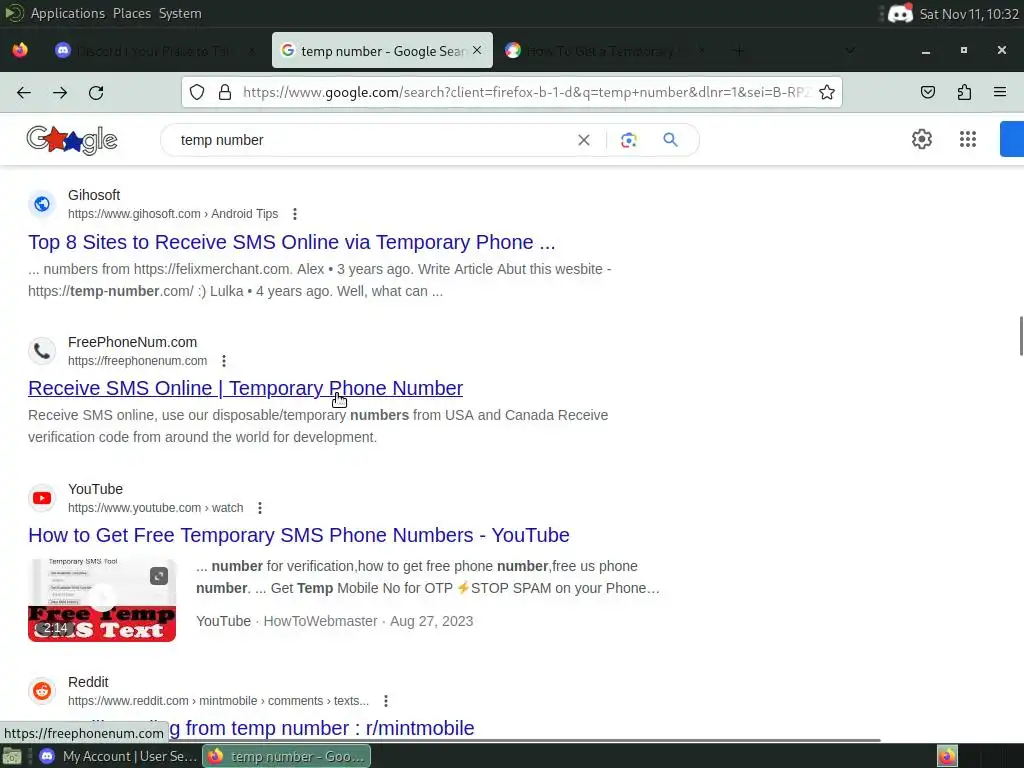
Task: Click the Google holiday logo
Action: tap(72, 140)
